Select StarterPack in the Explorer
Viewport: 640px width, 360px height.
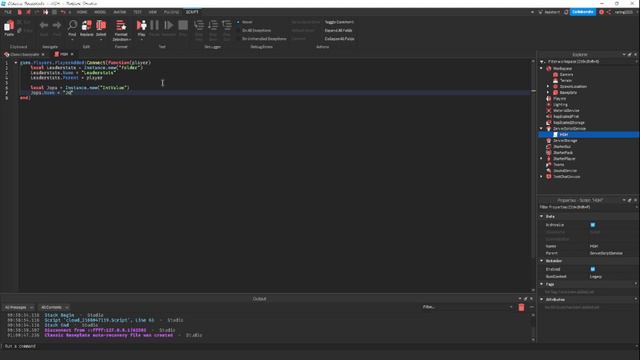coord(563,153)
